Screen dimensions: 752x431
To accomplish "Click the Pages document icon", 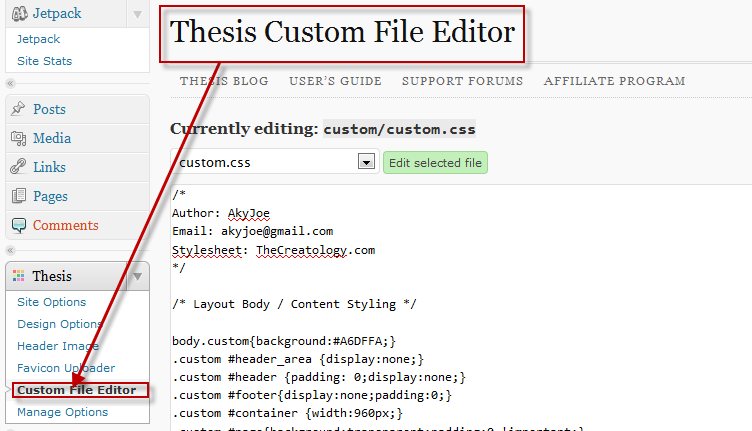I will [x=19, y=196].
